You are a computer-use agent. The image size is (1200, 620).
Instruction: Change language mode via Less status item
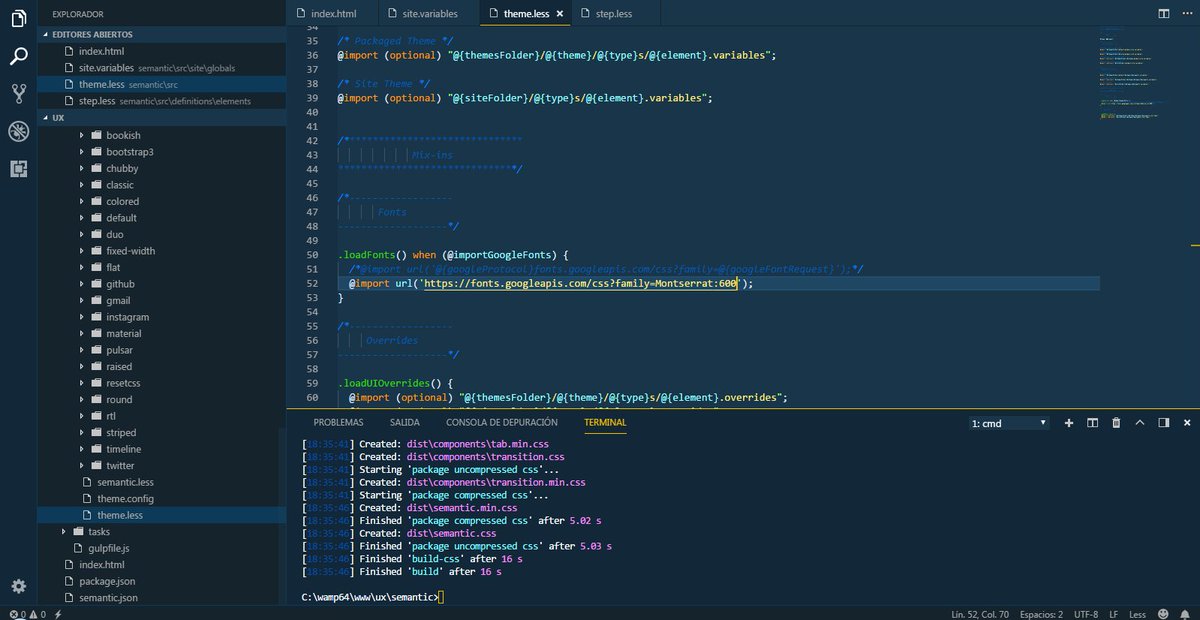(x=1137, y=613)
